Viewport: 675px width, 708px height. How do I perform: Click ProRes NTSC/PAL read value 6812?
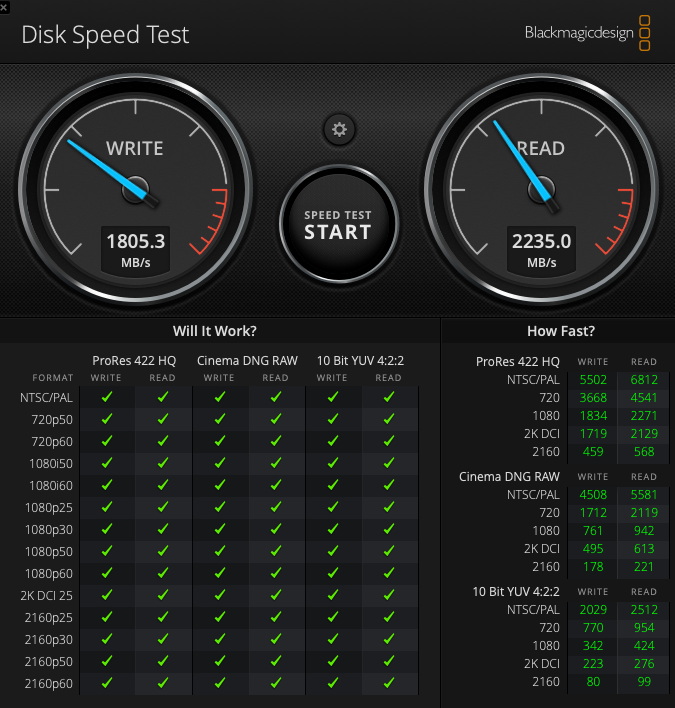click(x=644, y=380)
